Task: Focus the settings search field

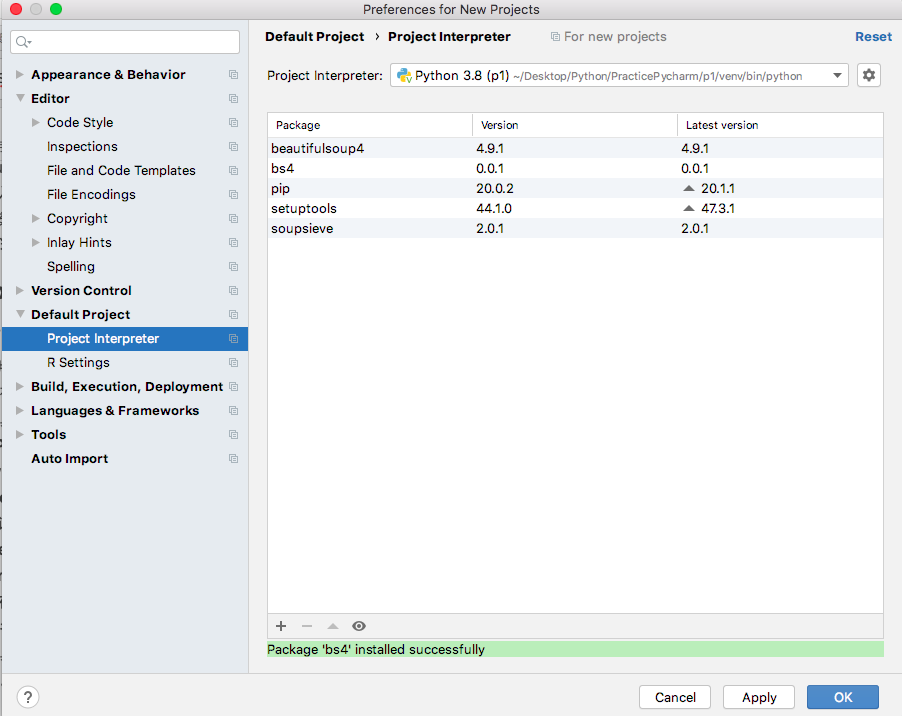Action: [x=125, y=42]
